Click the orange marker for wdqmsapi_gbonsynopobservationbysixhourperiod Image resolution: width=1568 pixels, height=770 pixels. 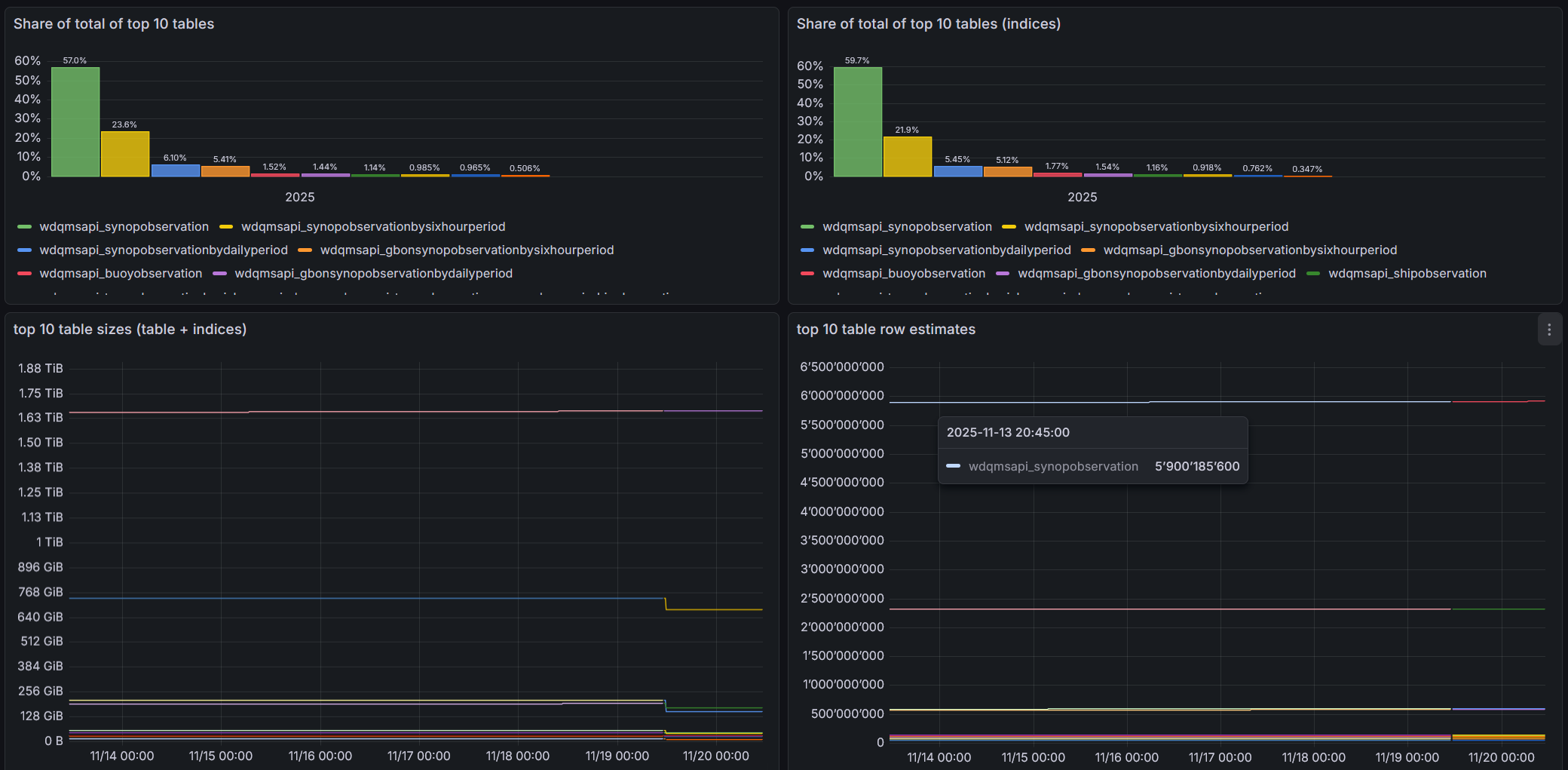305,250
